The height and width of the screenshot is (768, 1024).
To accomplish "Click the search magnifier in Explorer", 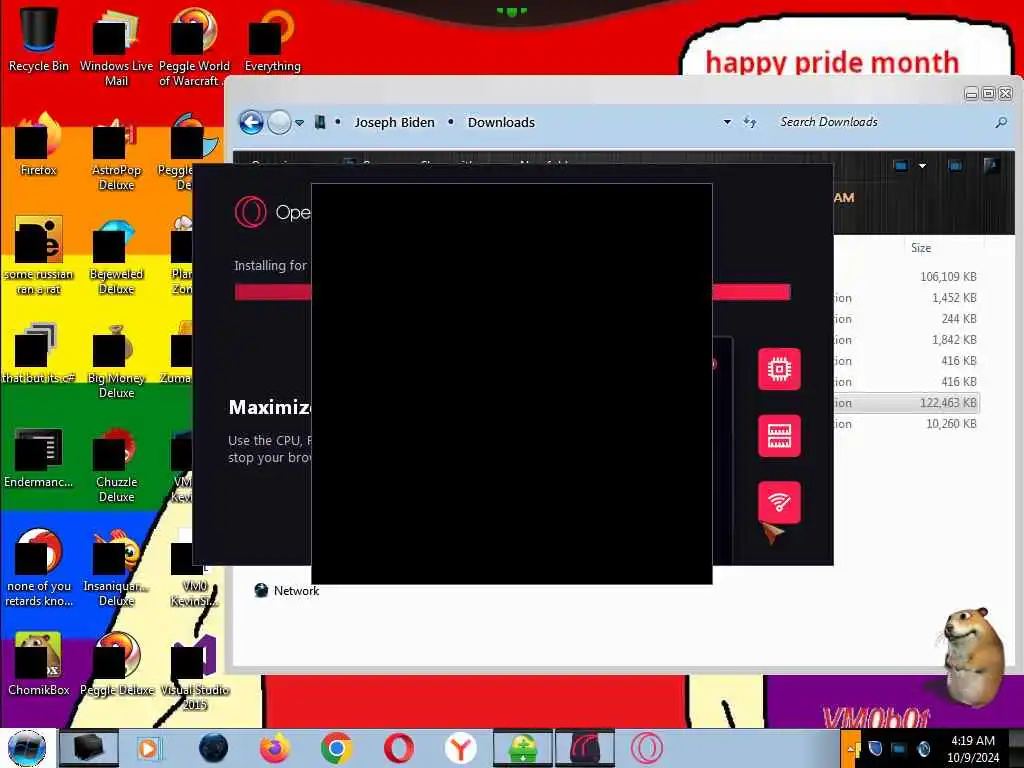I will [x=1000, y=122].
